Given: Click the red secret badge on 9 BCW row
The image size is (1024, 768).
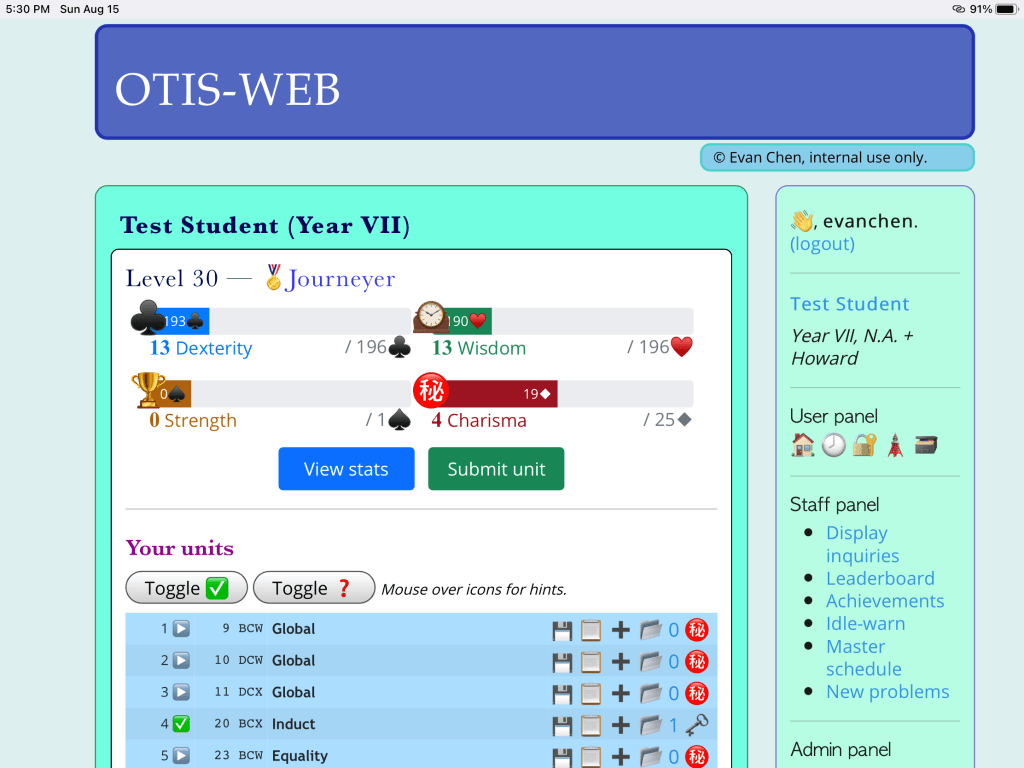Looking at the screenshot, I should click(x=697, y=630).
